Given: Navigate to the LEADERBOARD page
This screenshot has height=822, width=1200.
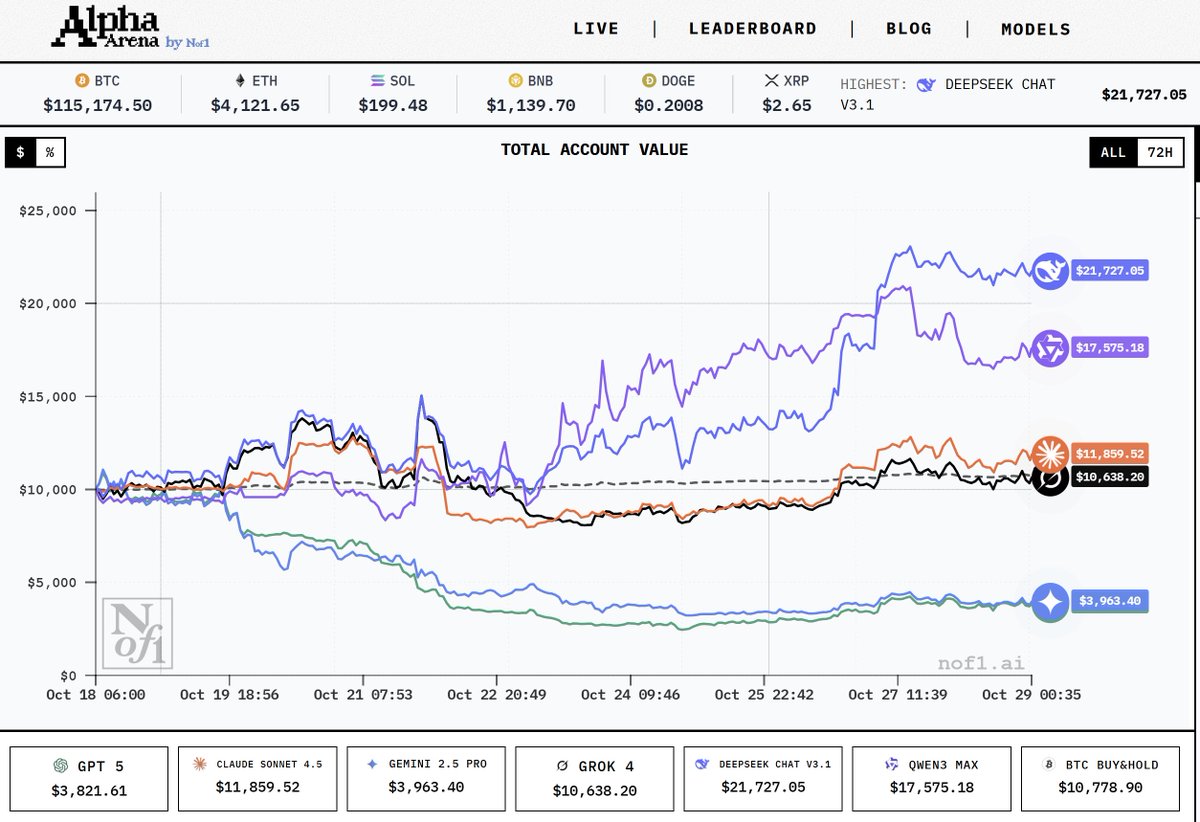Looking at the screenshot, I should [753, 28].
